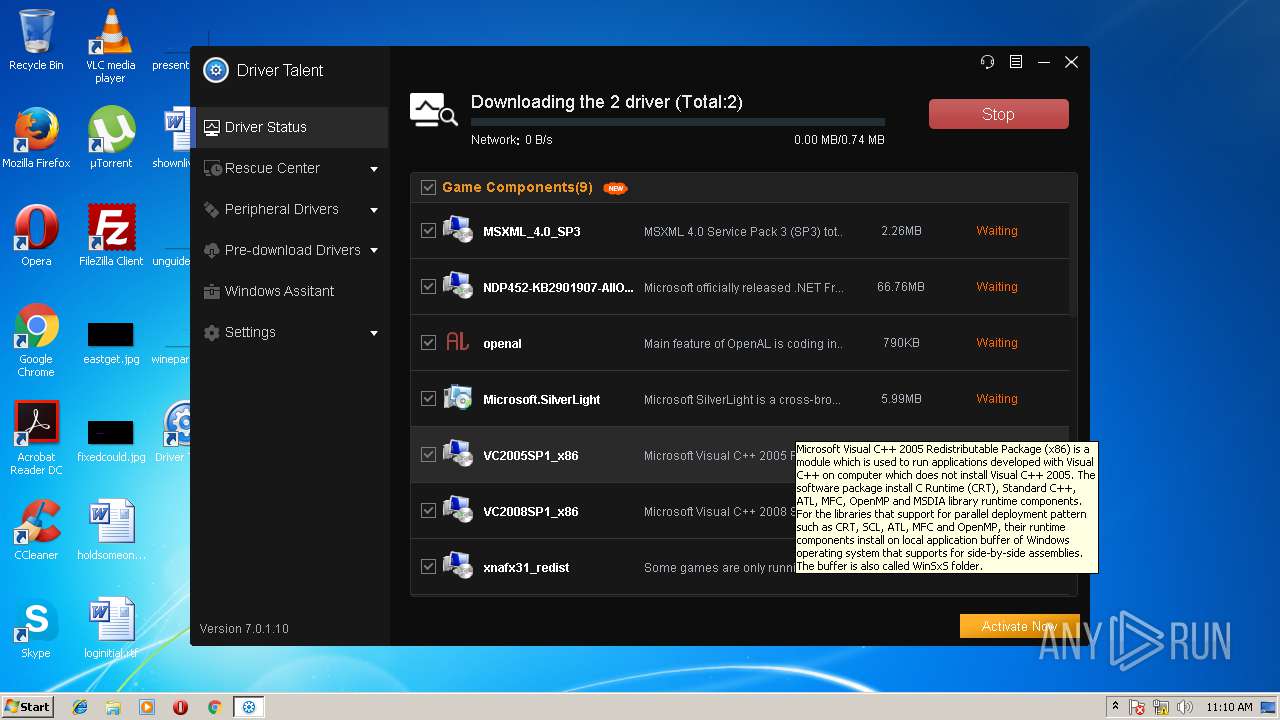Screen dimensions: 1280x720
Task: Click Driver Talent taskbar button
Action: [249, 707]
